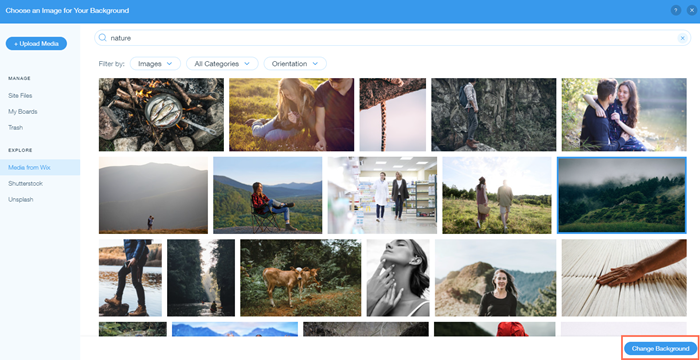
Task: Open the Images filter dropdown
Action: click(155, 64)
